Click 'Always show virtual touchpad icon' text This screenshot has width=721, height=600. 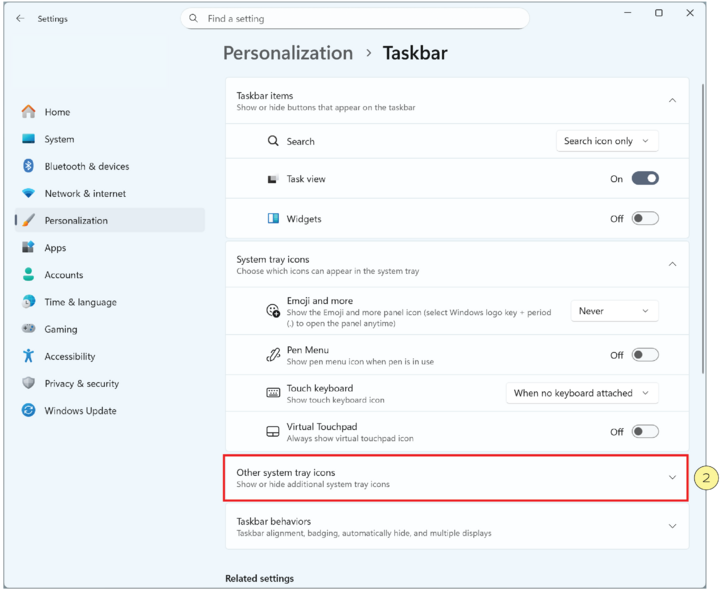coord(350,438)
